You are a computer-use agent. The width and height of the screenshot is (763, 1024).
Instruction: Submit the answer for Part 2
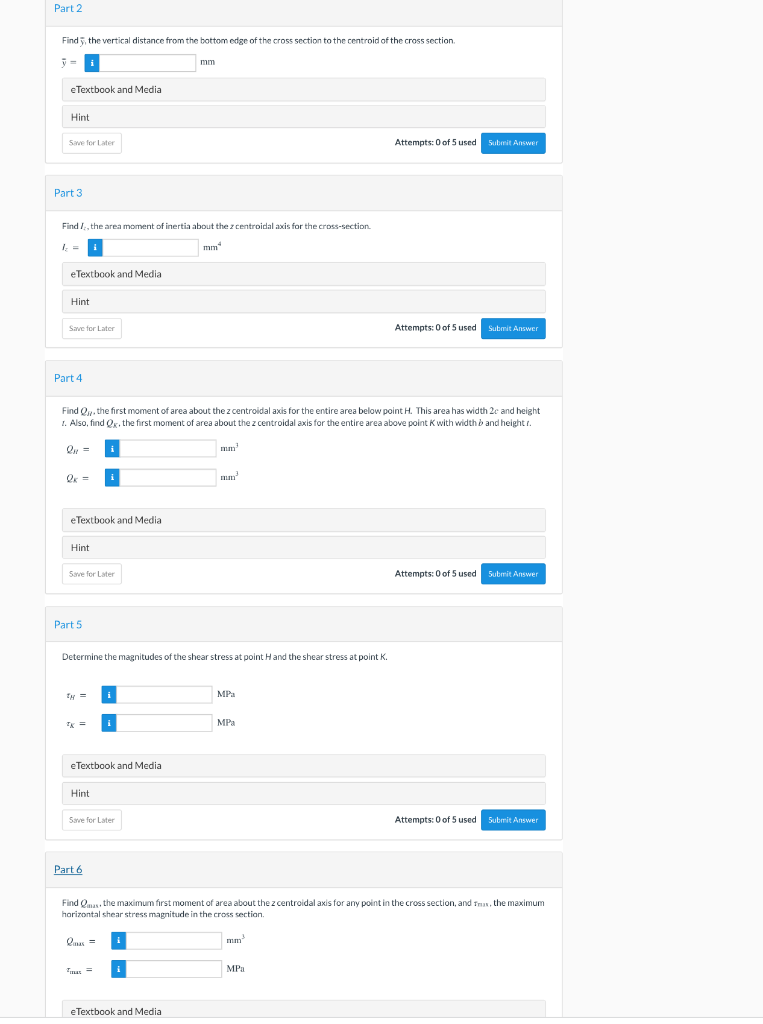click(x=513, y=143)
